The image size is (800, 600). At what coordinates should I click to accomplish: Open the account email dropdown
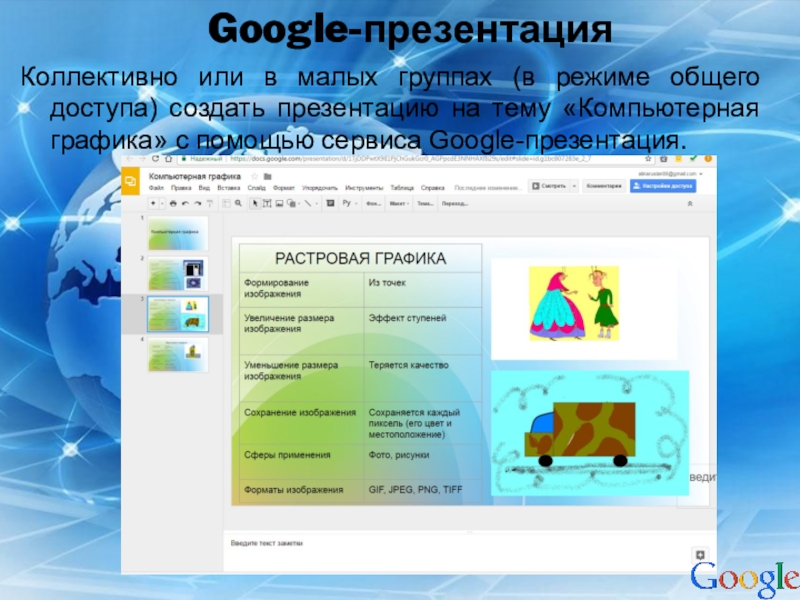(701, 174)
